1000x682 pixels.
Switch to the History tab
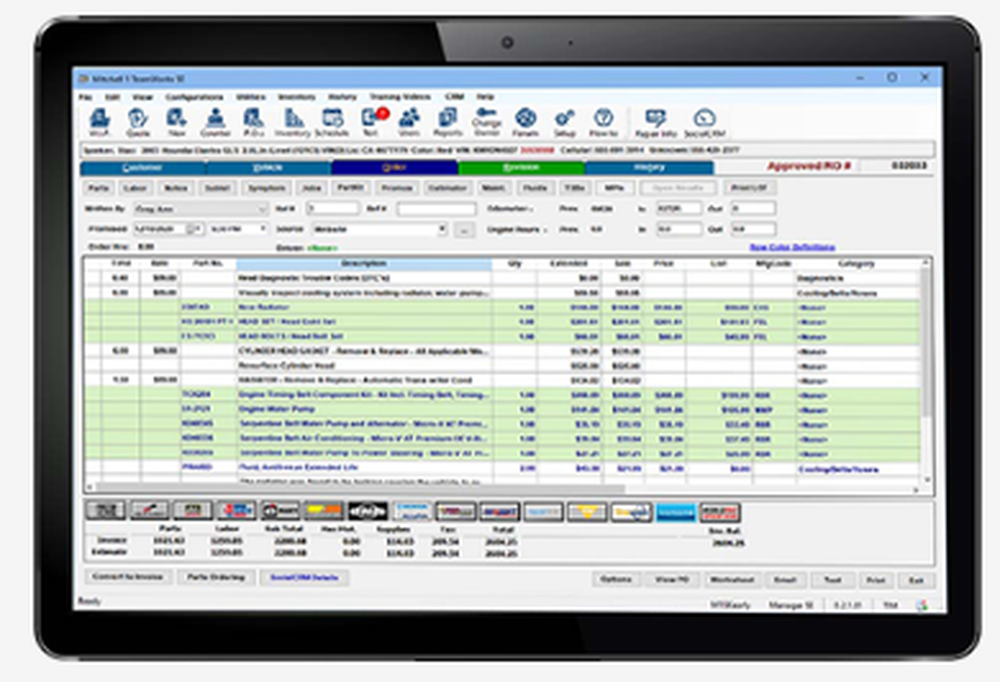(x=649, y=168)
